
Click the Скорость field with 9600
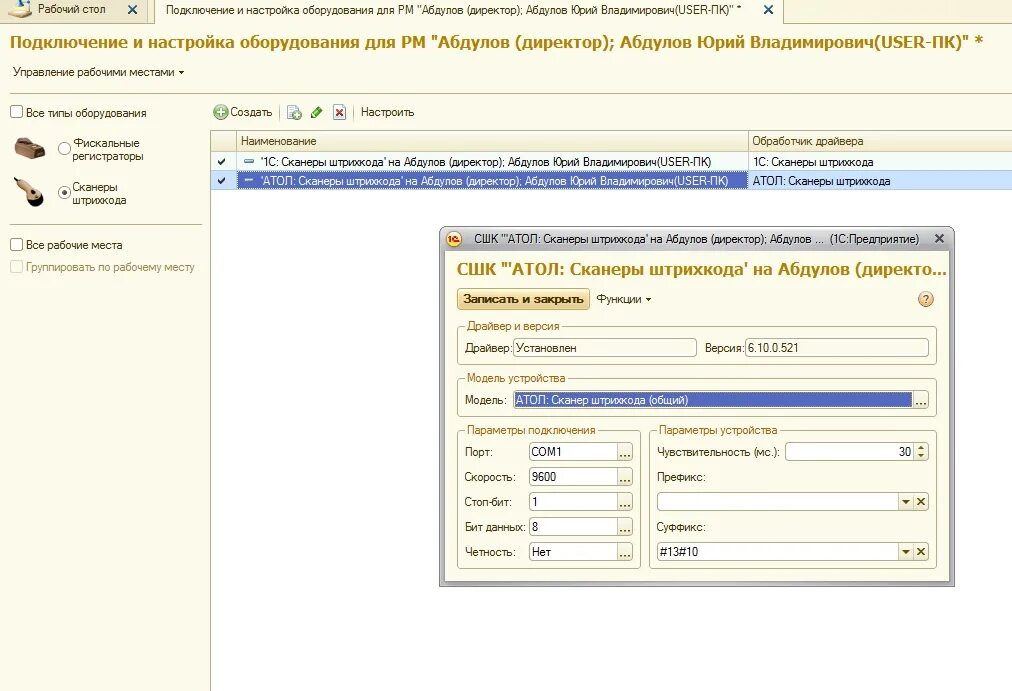click(573, 477)
